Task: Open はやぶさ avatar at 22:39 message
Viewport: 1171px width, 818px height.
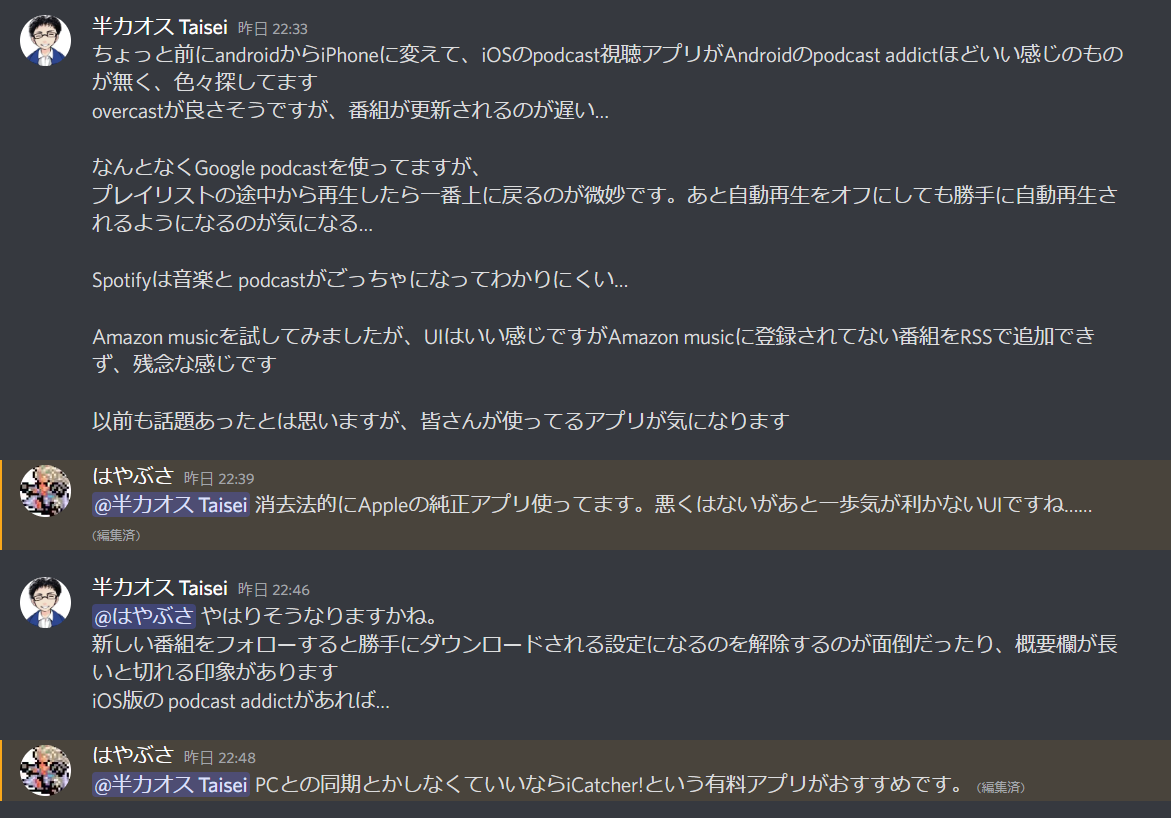Action: coord(45,491)
